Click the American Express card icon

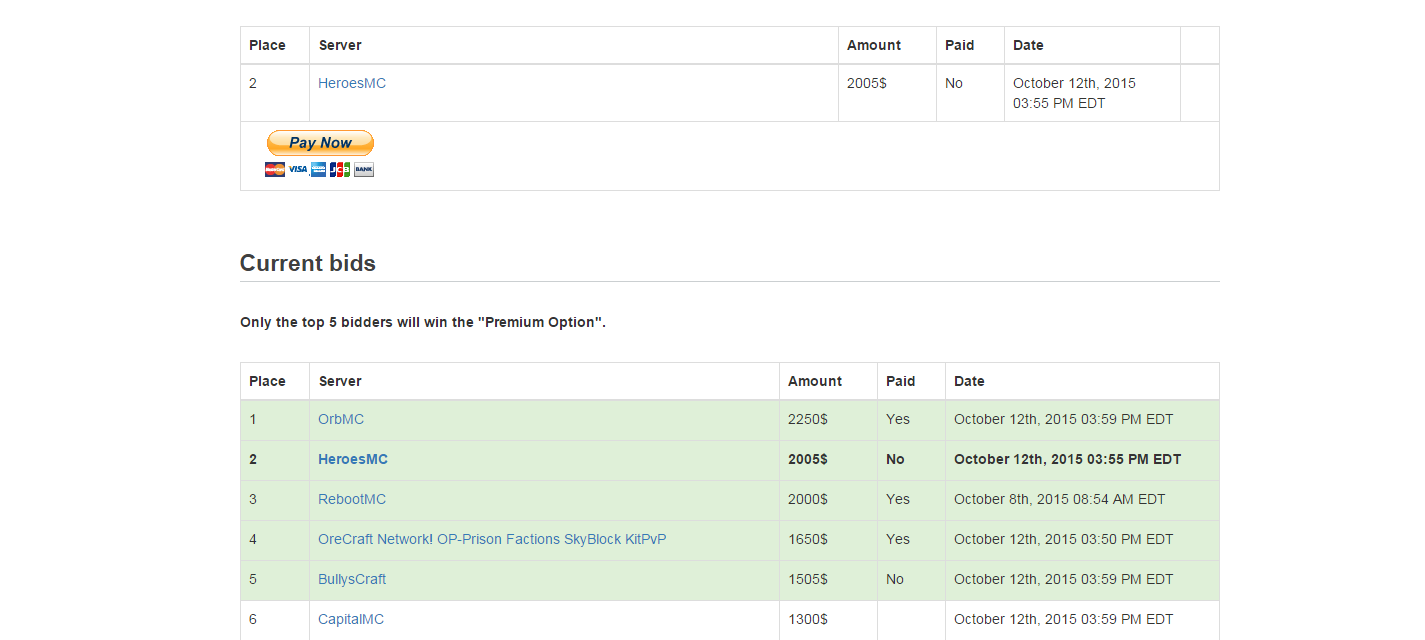coord(319,170)
